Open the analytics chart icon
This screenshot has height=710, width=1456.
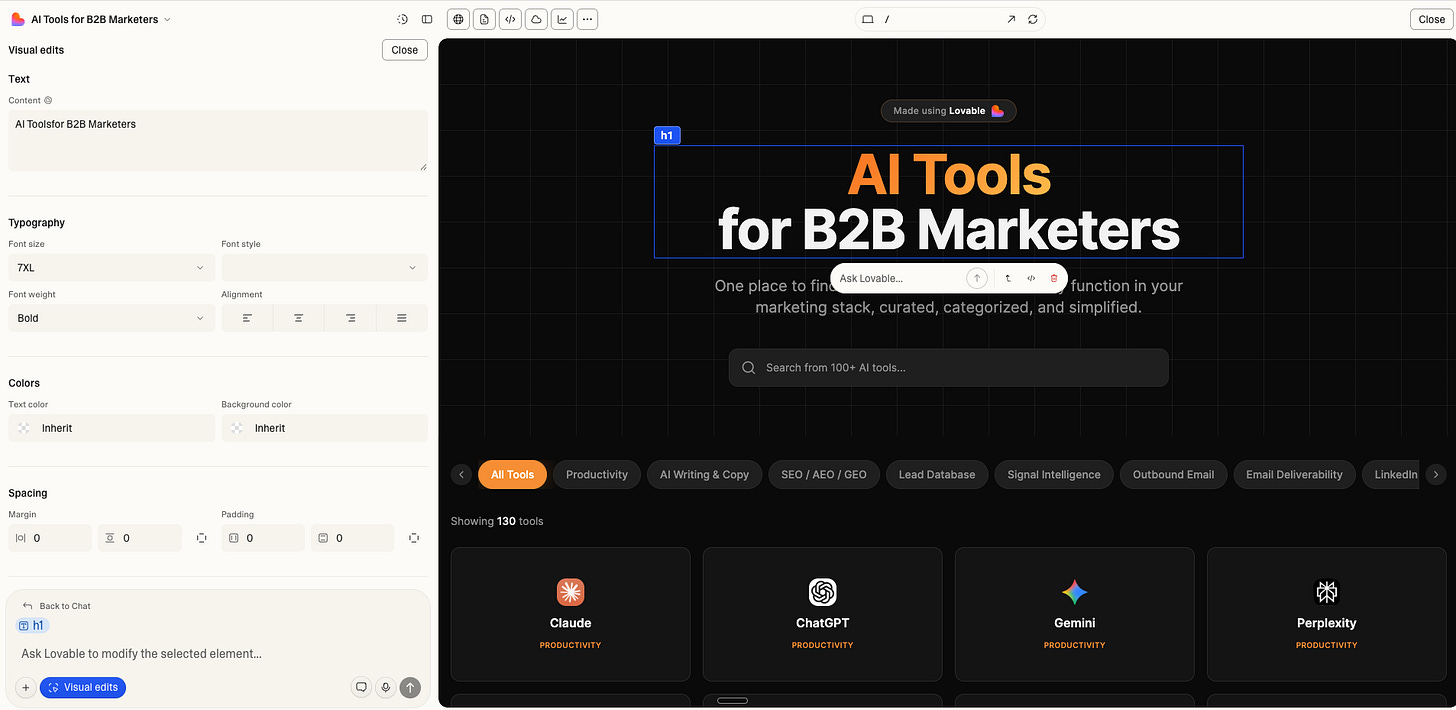[562, 19]
